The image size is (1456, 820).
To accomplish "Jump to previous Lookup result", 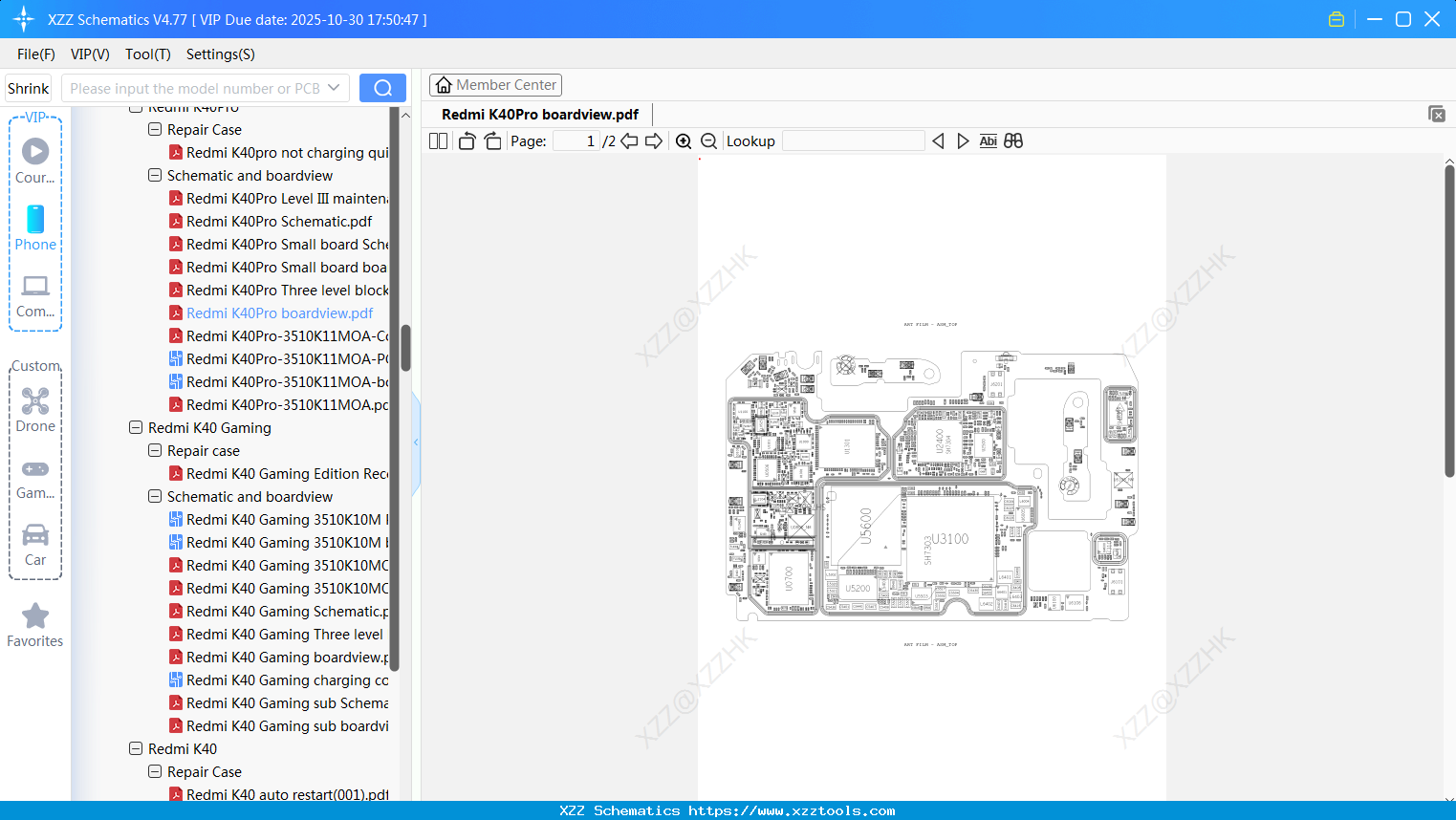I will tap(938, 141).
